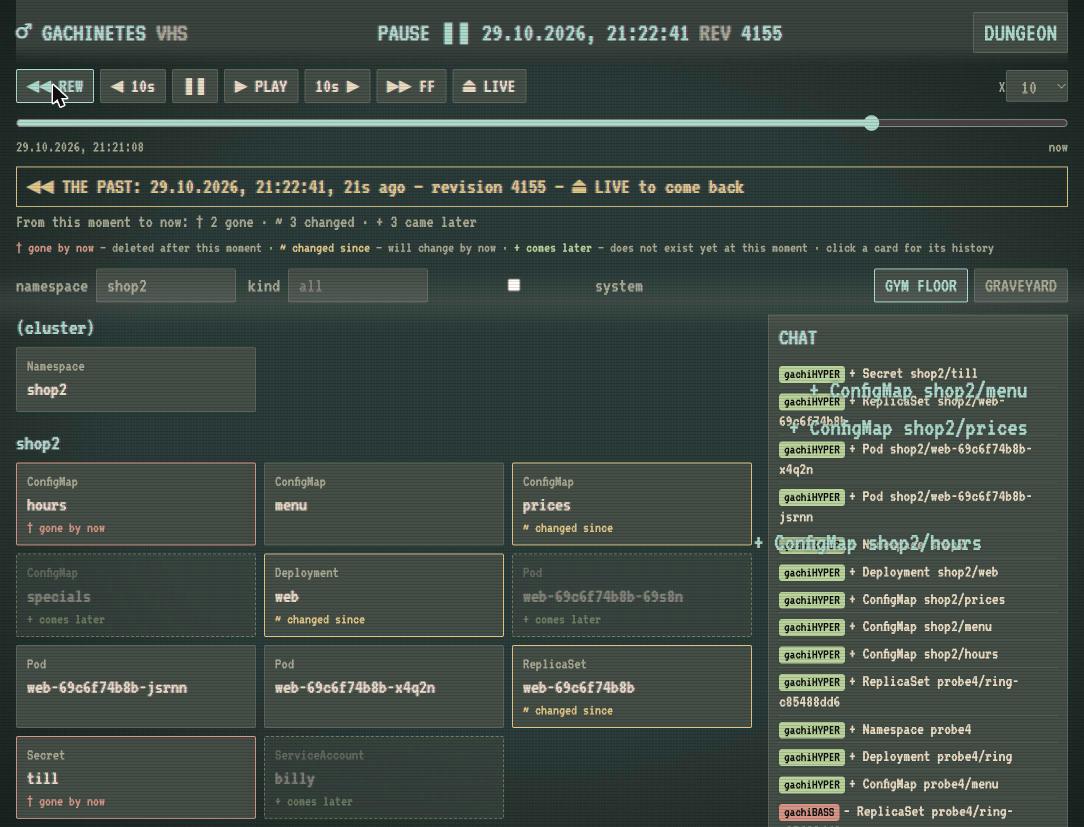Focus the namespace input field shop2
1084x827 pixels.
point(166,286)
